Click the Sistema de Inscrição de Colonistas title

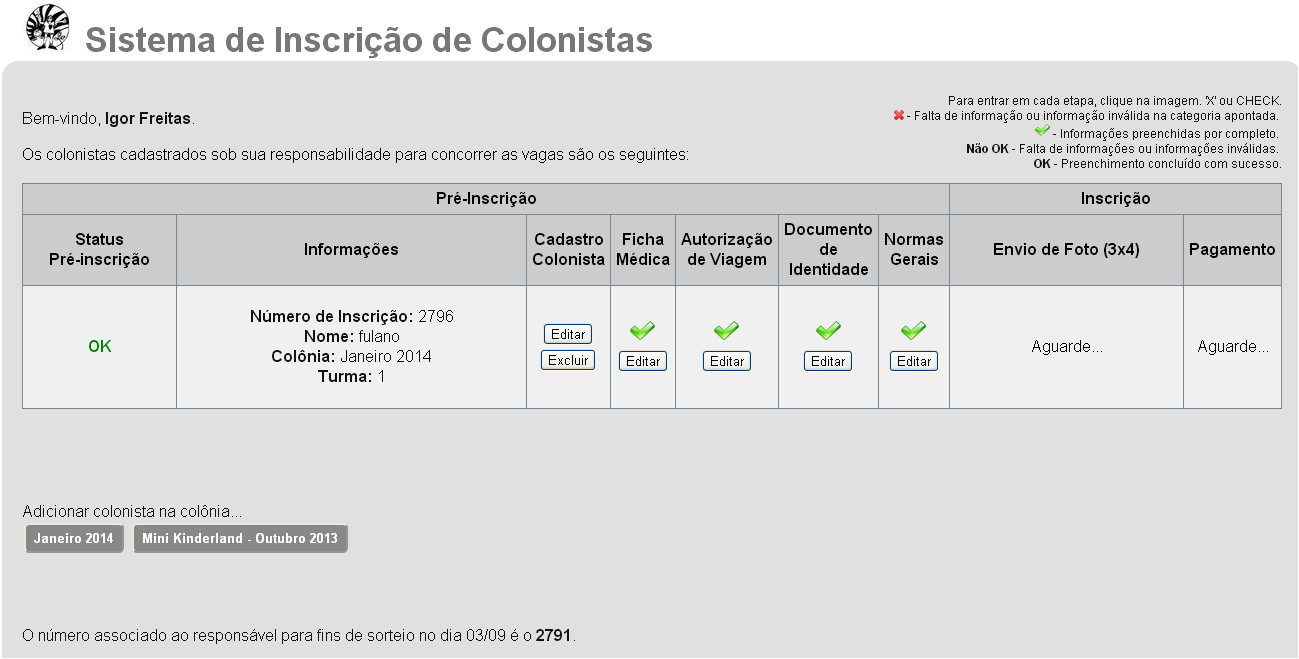369,41
